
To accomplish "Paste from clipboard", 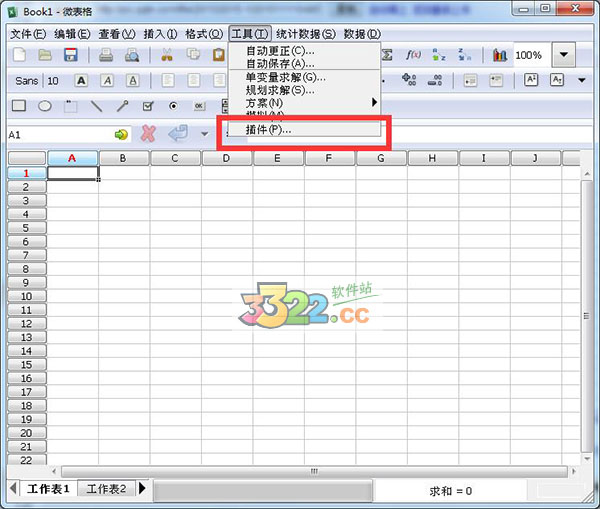I will (219, 55).
